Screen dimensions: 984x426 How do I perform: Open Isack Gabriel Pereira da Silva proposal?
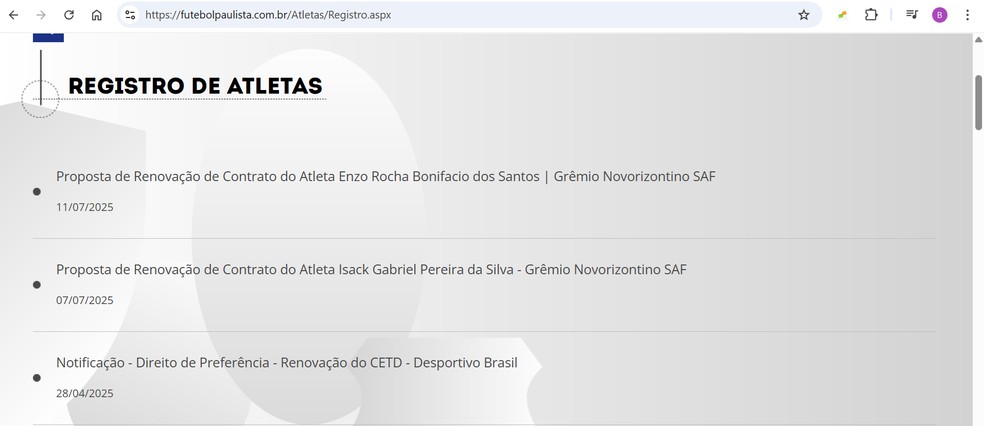coord(371,270)
